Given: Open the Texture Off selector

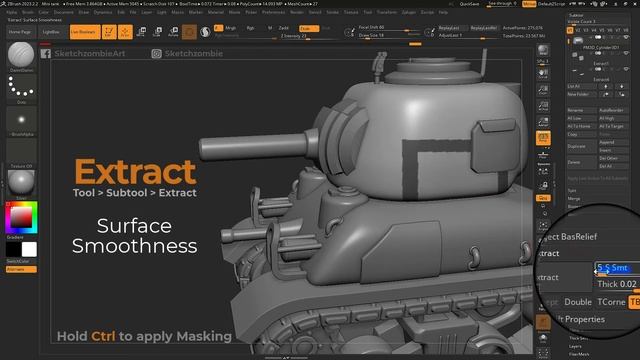Looking at the screenshot, I should coord(21,151).
